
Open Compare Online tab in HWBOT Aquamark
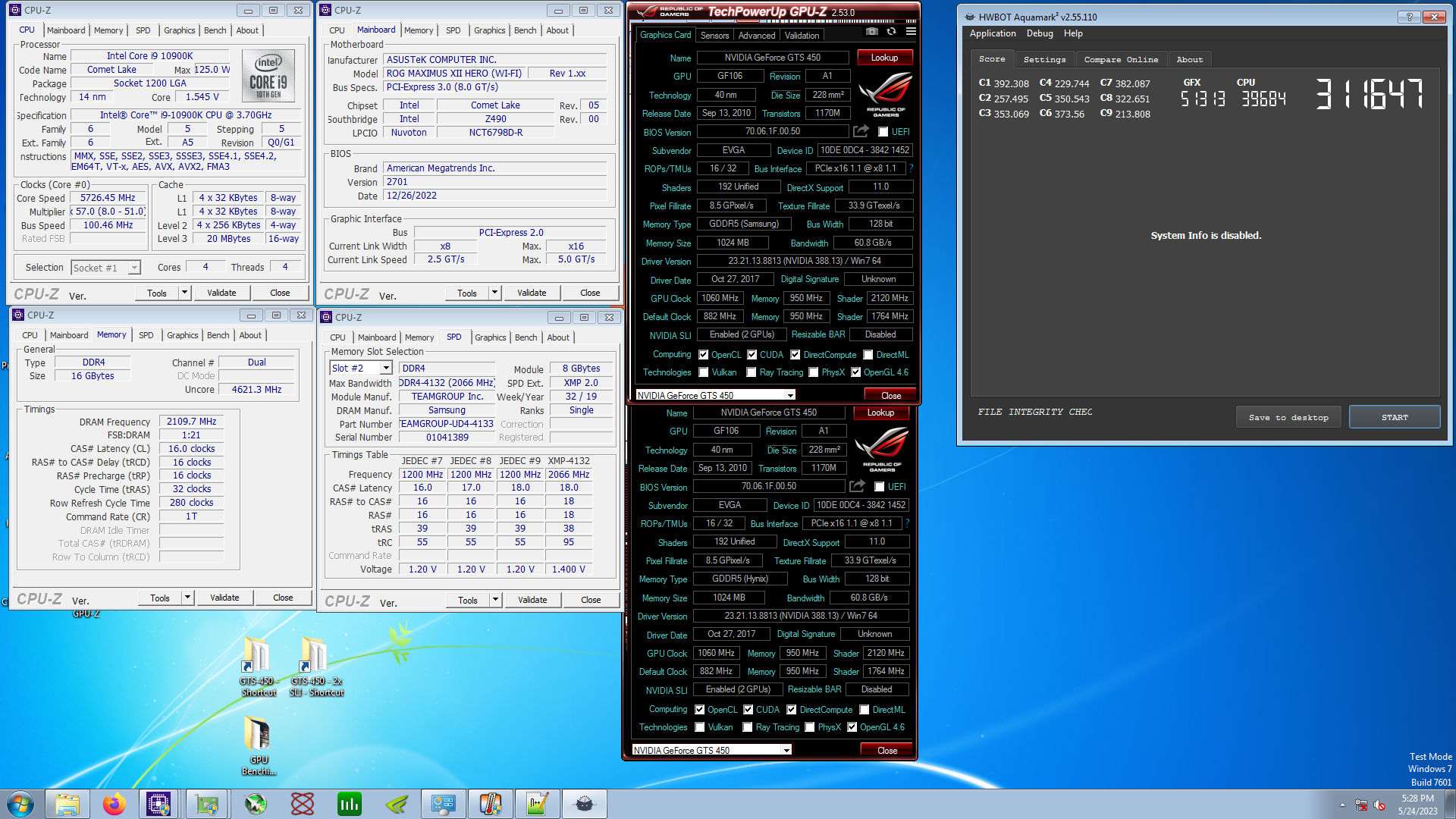tap(1121, 60)
